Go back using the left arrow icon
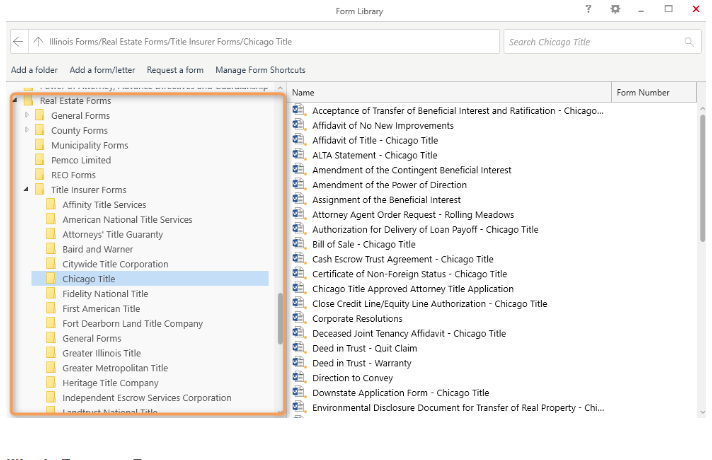Image resolution: width=712 pixels, height=460 pixels. click(18, 42)
